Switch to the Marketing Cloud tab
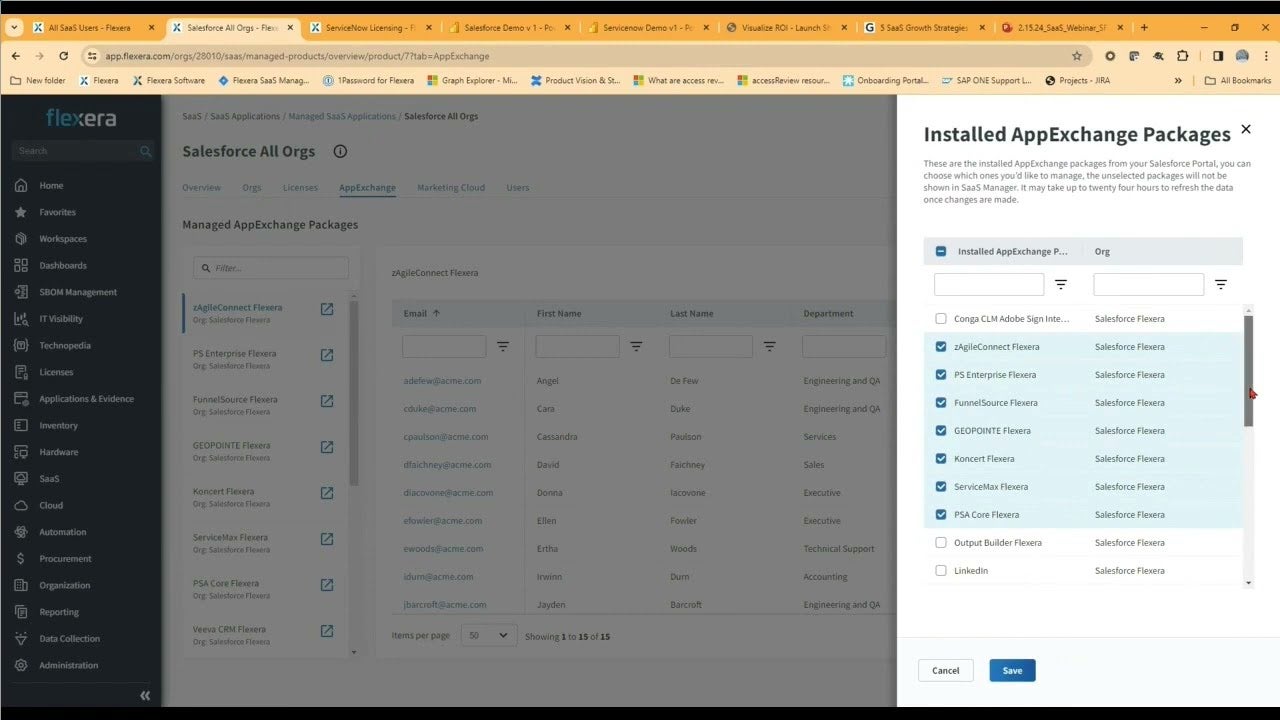Viewport: 1280px width, 720px height. [x=451, y=188]
